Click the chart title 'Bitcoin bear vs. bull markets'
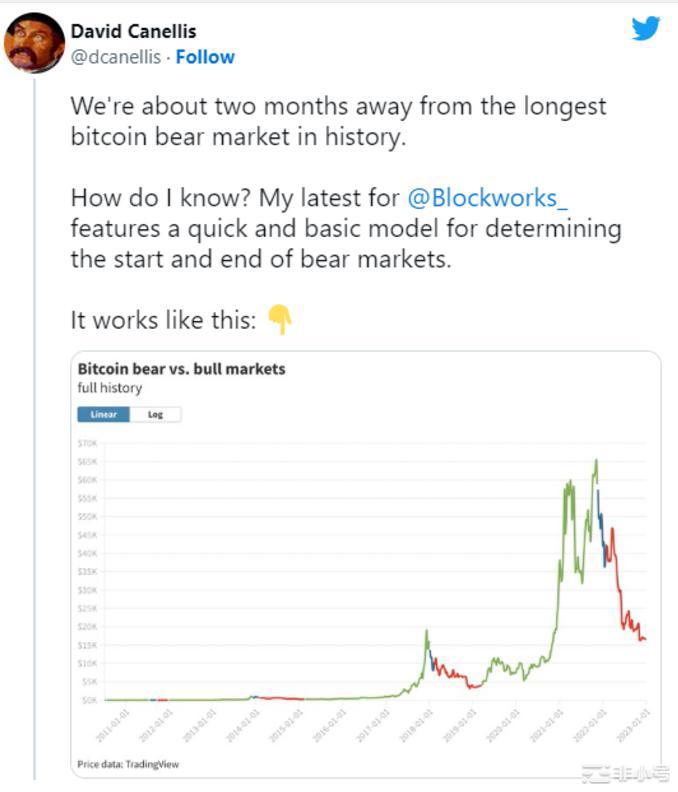This screenshot has width=678, height=792. tap(181, 369)
